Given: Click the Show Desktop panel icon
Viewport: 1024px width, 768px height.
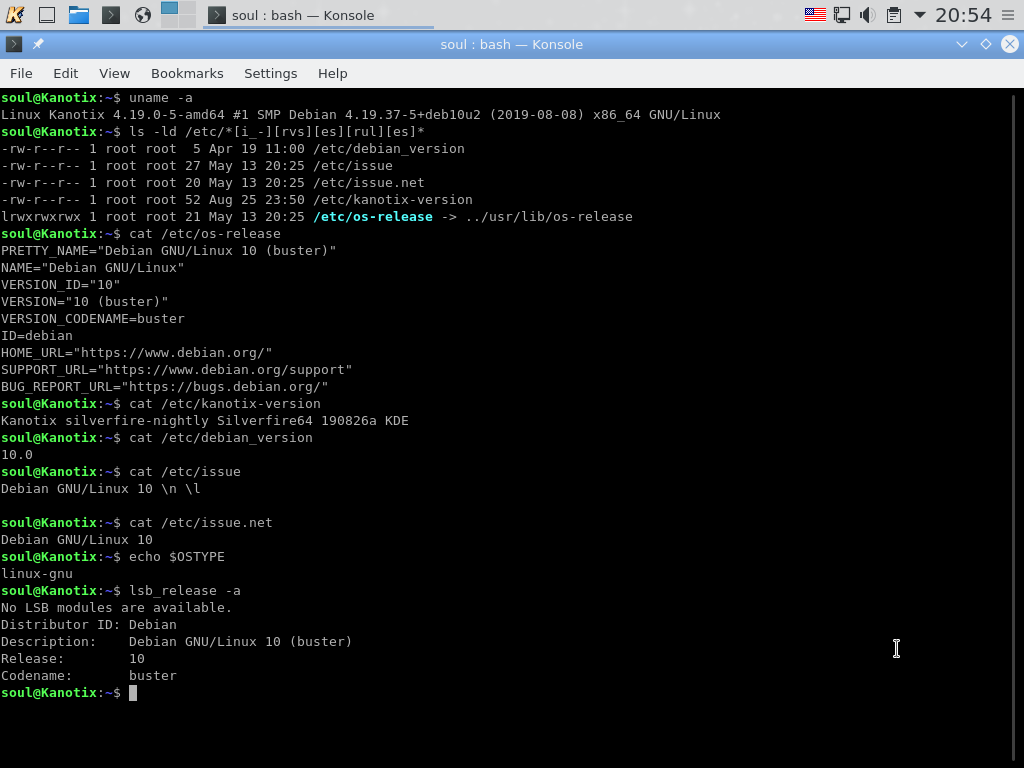Looking at the screenshot, I should (x=47, y=14).
